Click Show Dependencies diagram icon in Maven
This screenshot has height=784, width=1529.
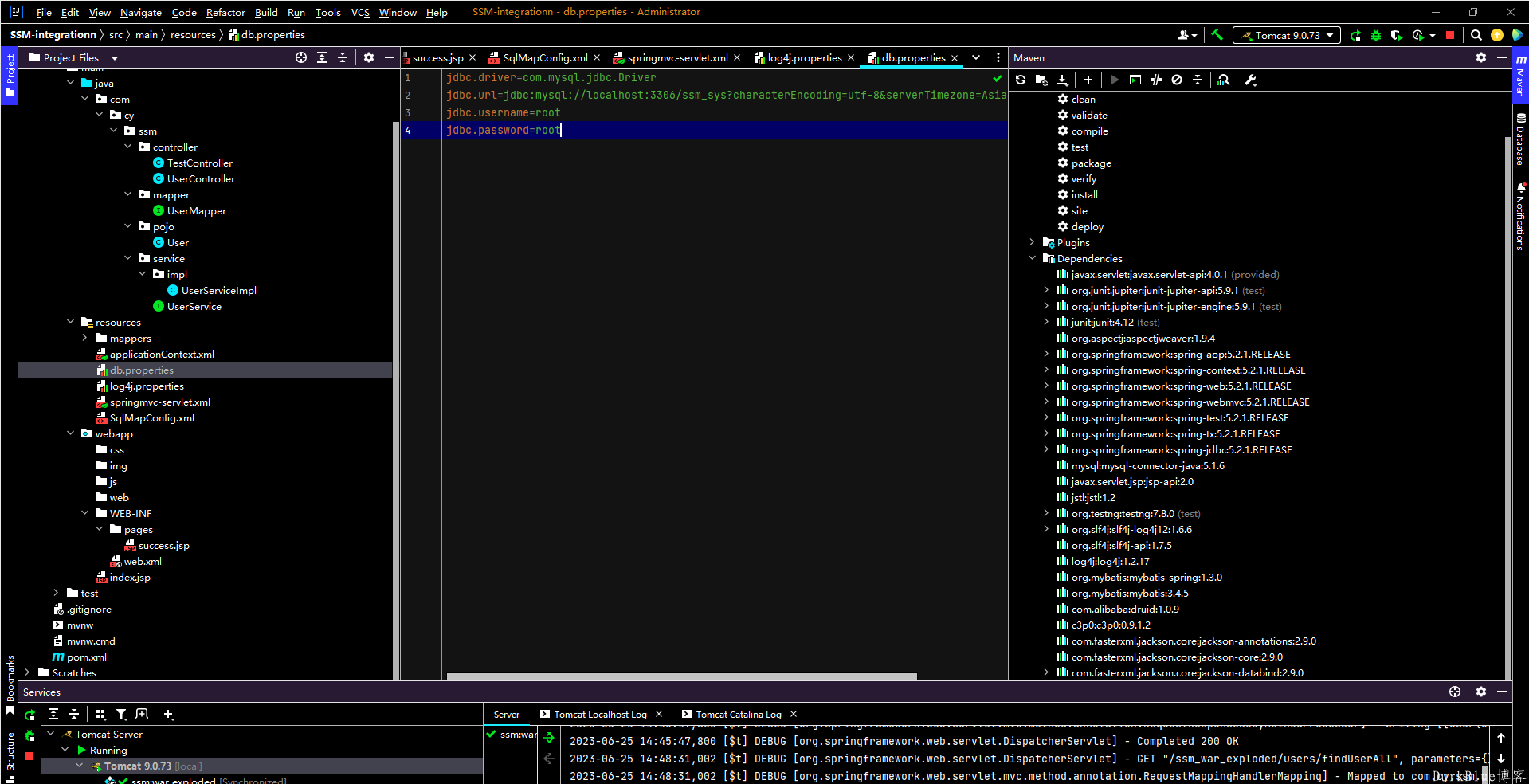[x=1224, y=80]
